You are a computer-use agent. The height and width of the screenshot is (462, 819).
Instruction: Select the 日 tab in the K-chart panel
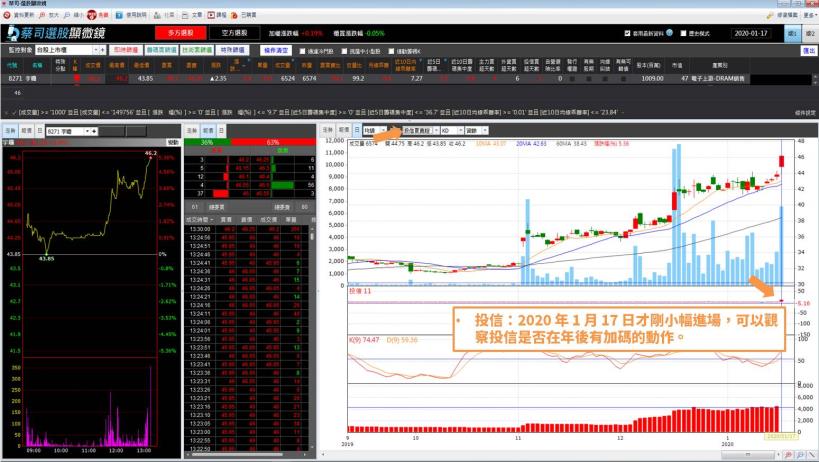357,130
